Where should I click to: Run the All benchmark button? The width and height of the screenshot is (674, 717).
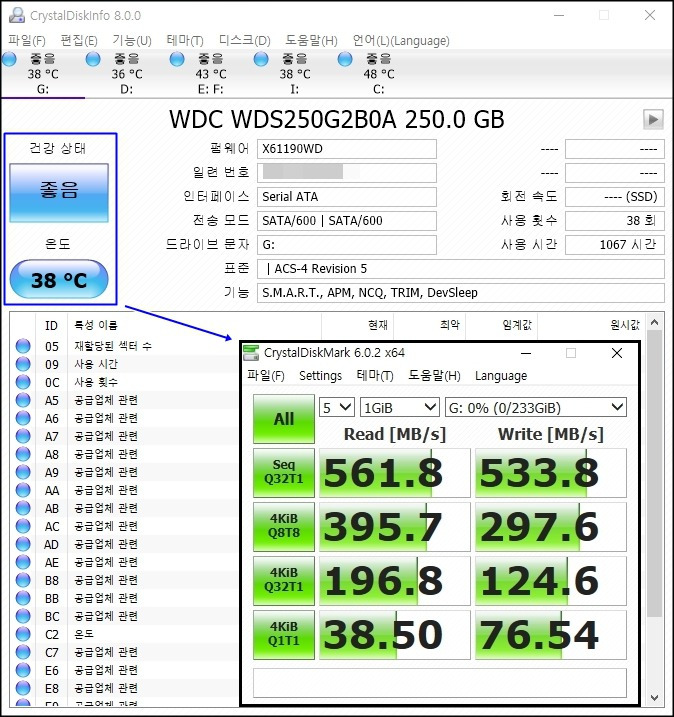[x=284, y=419]
